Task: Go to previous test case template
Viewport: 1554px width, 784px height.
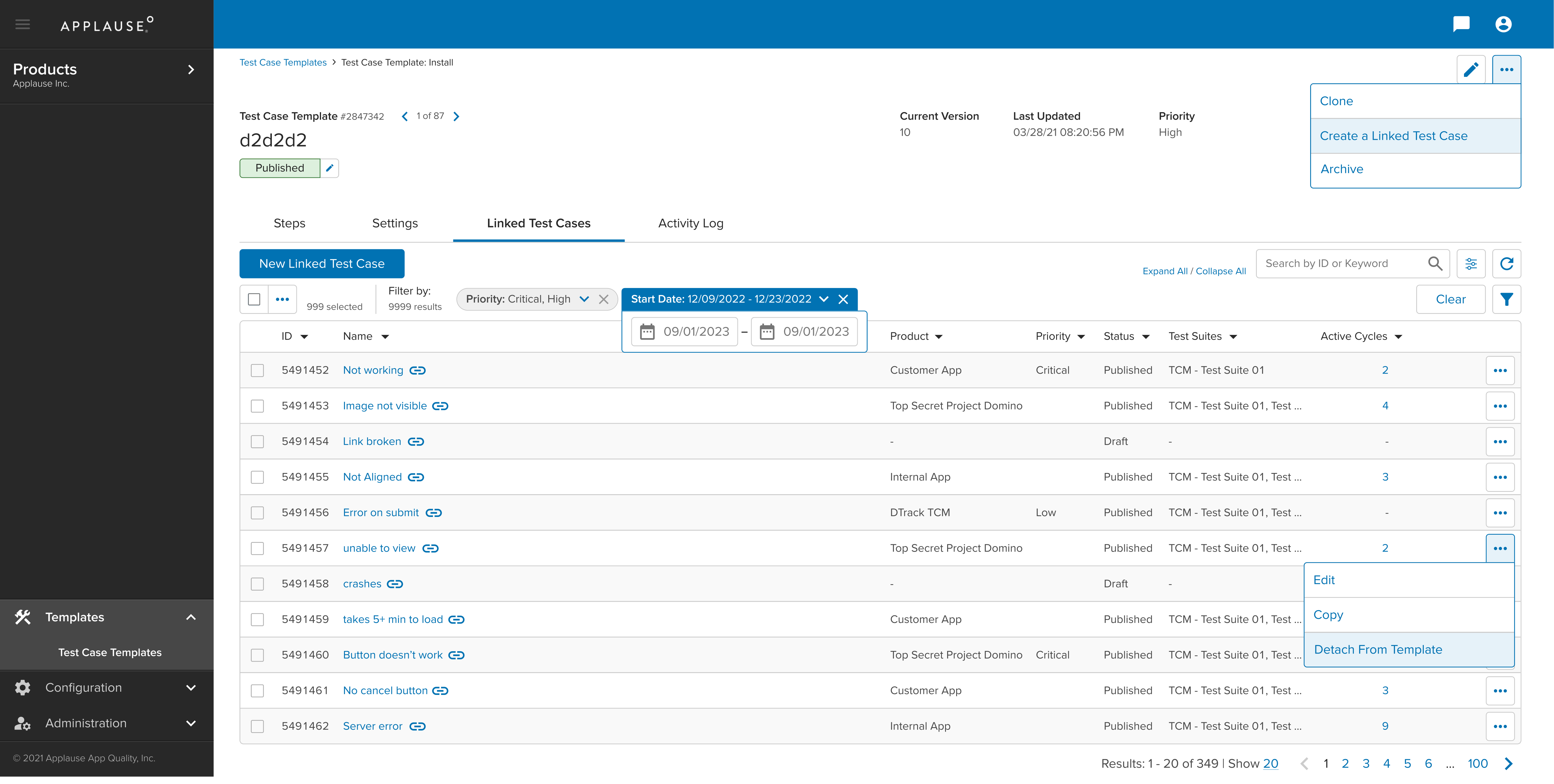Action: point(405,116)
